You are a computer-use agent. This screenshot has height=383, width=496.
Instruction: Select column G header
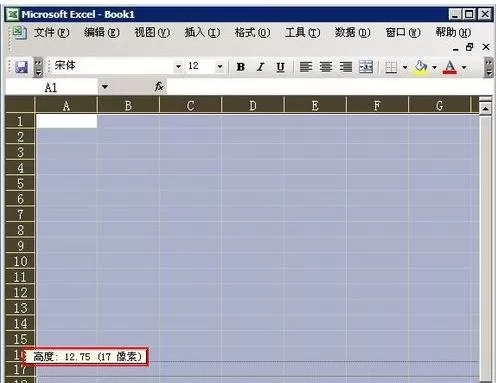pos(439,105)
